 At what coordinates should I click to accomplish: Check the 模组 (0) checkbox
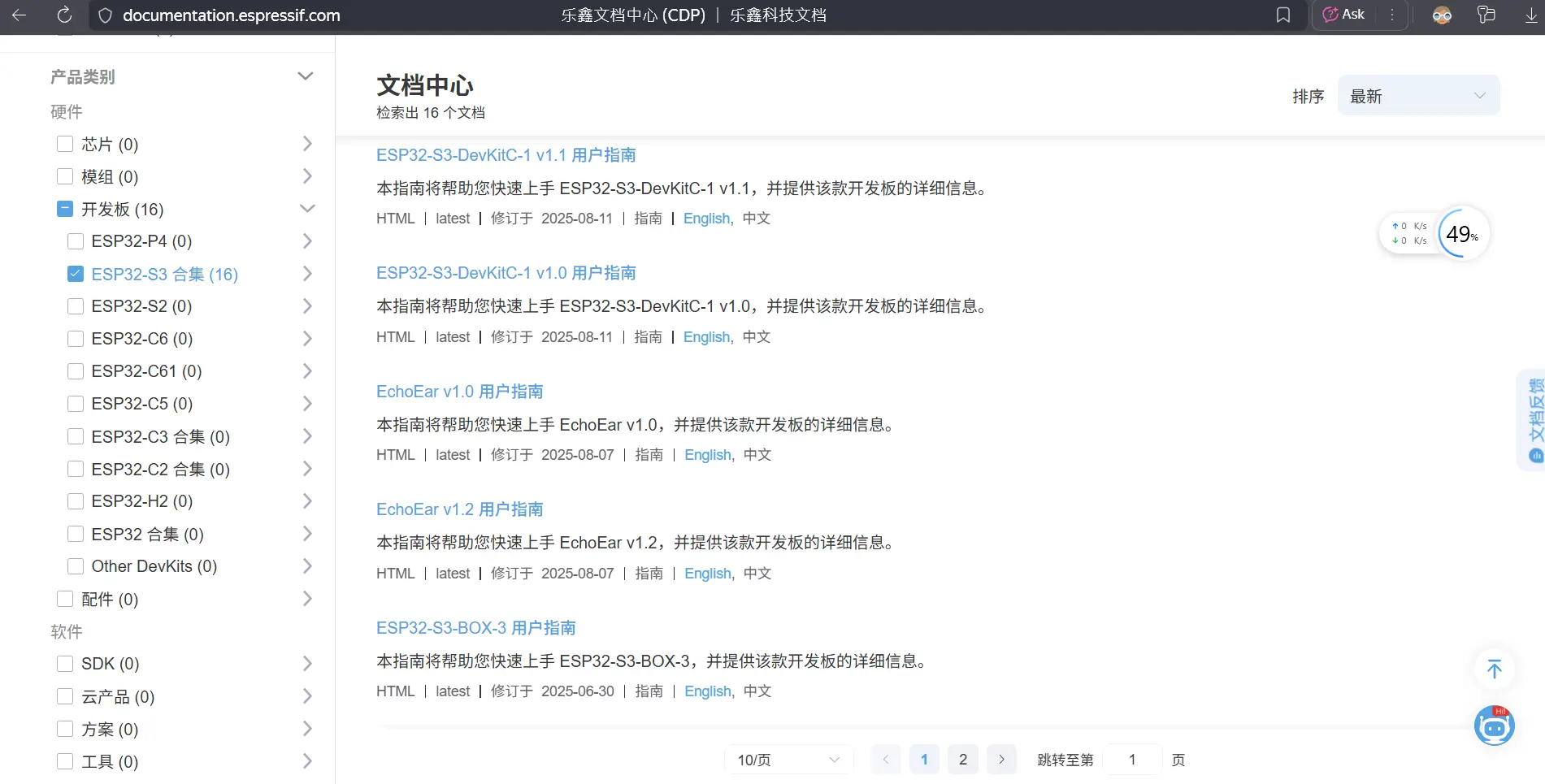[65, 176]
